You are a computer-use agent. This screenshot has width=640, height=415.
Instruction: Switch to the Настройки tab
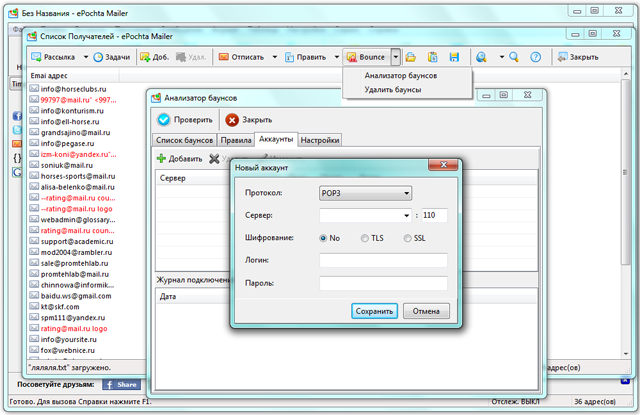point(320,140)
